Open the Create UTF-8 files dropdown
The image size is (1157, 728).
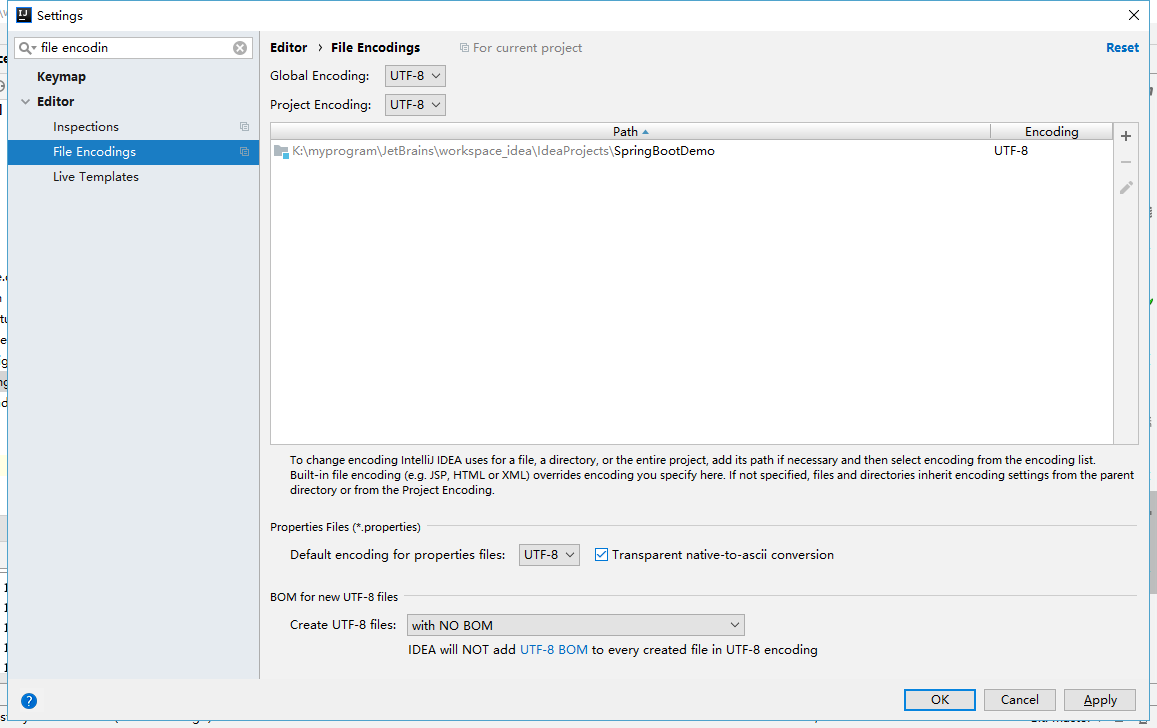[576, 625]
